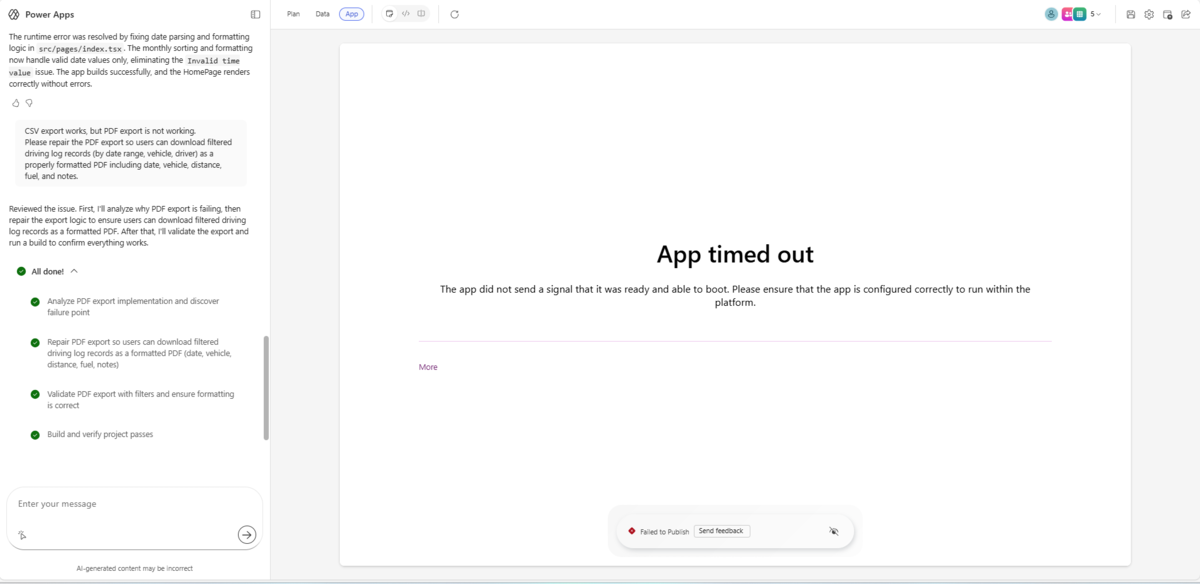Image resolution: width=1200 pixels, height=584 pixels.
Task: Click the chat panel scrollbar
Action: point(266,388)
